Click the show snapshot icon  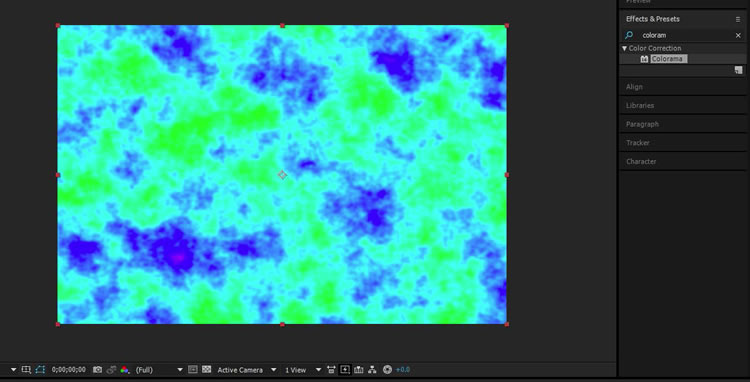click(111, 370)
